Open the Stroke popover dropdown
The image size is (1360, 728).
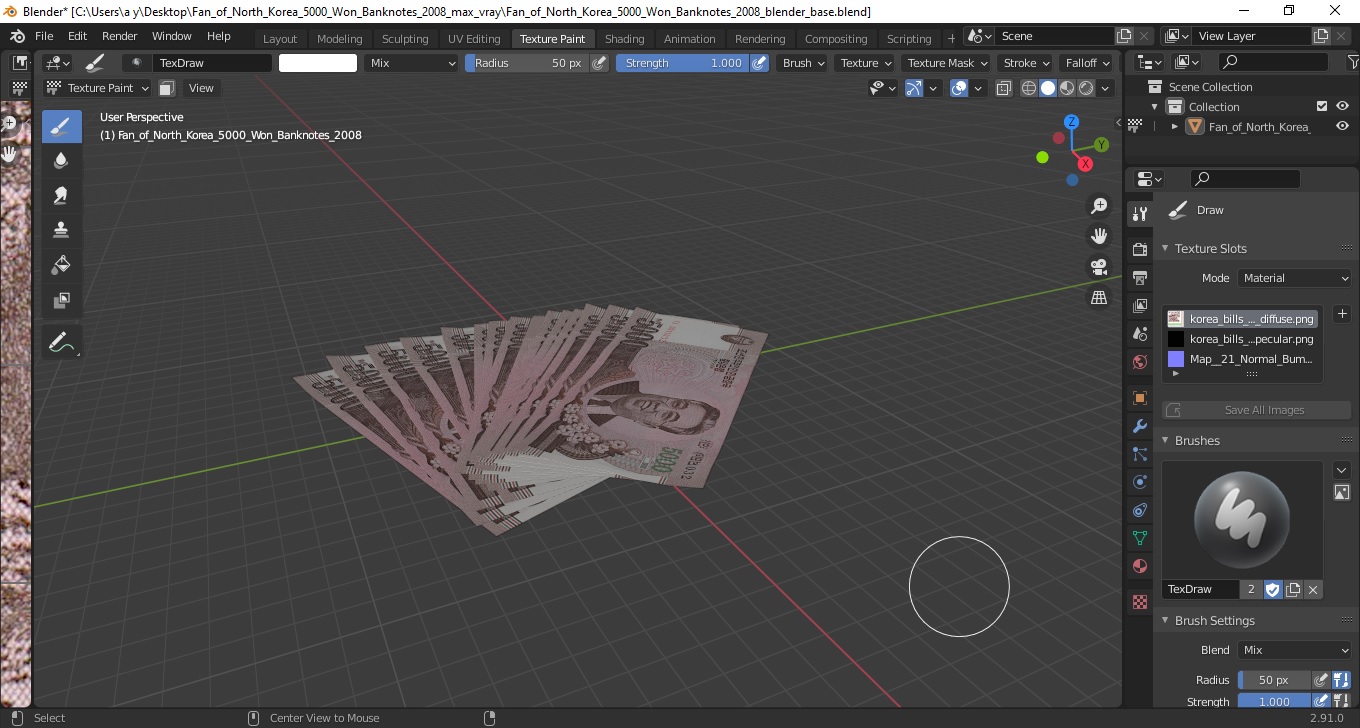[1026, 63]
